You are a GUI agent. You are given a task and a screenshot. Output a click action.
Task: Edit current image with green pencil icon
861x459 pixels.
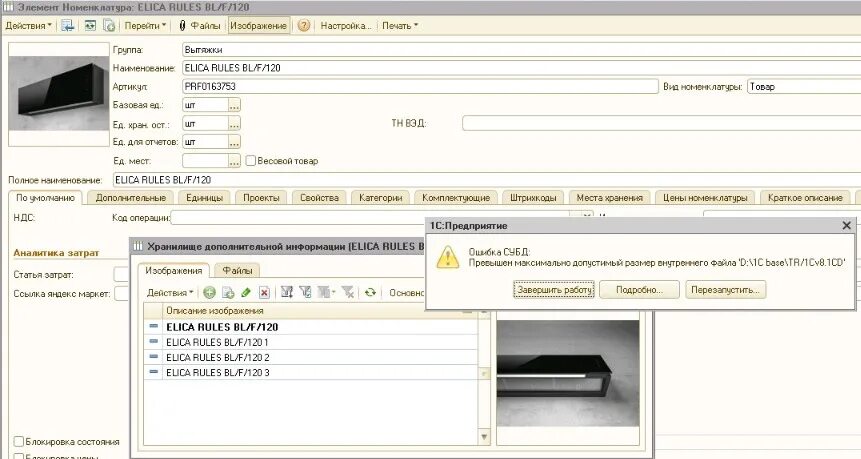coord(246,293)
